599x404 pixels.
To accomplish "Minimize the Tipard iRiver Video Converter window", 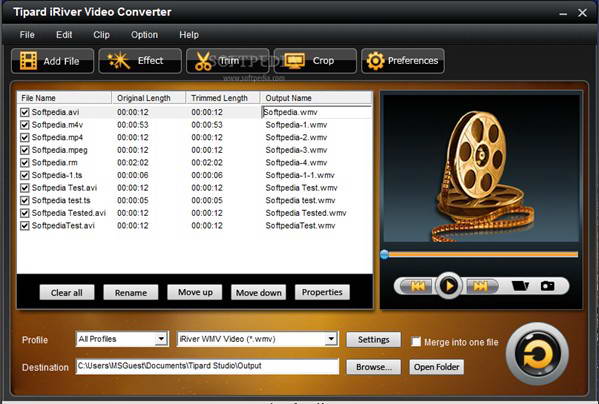I will click(x=563, y=13).
